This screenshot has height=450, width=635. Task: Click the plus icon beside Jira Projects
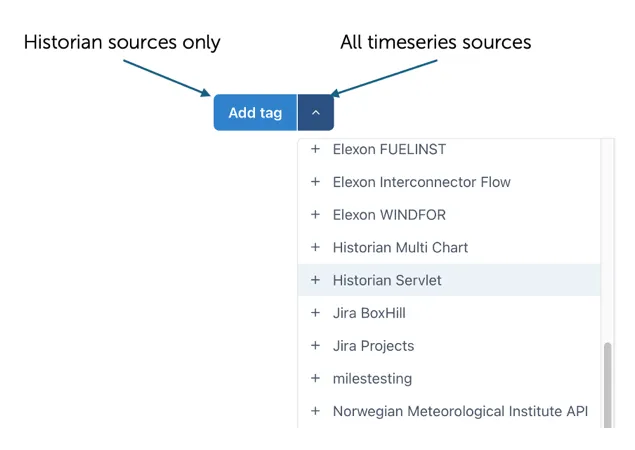pyautogui.click(x=315, y=346)
